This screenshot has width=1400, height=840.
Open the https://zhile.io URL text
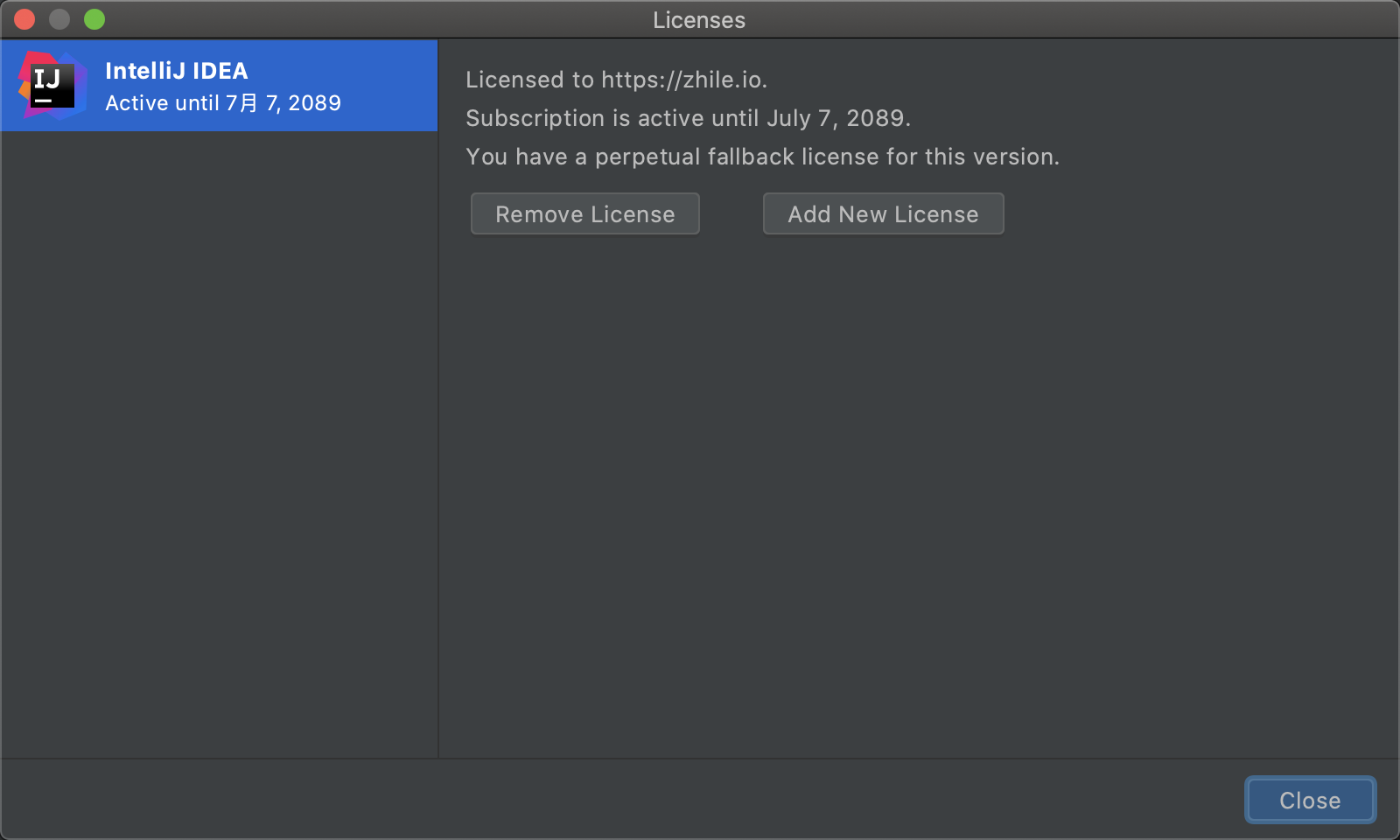coord(682,80)
